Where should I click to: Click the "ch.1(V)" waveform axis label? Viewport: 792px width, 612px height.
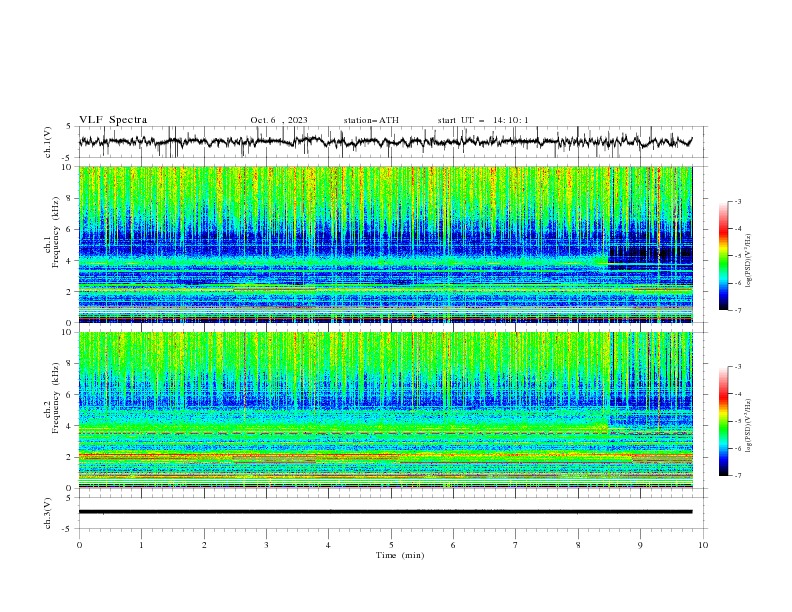pos(48,142)
